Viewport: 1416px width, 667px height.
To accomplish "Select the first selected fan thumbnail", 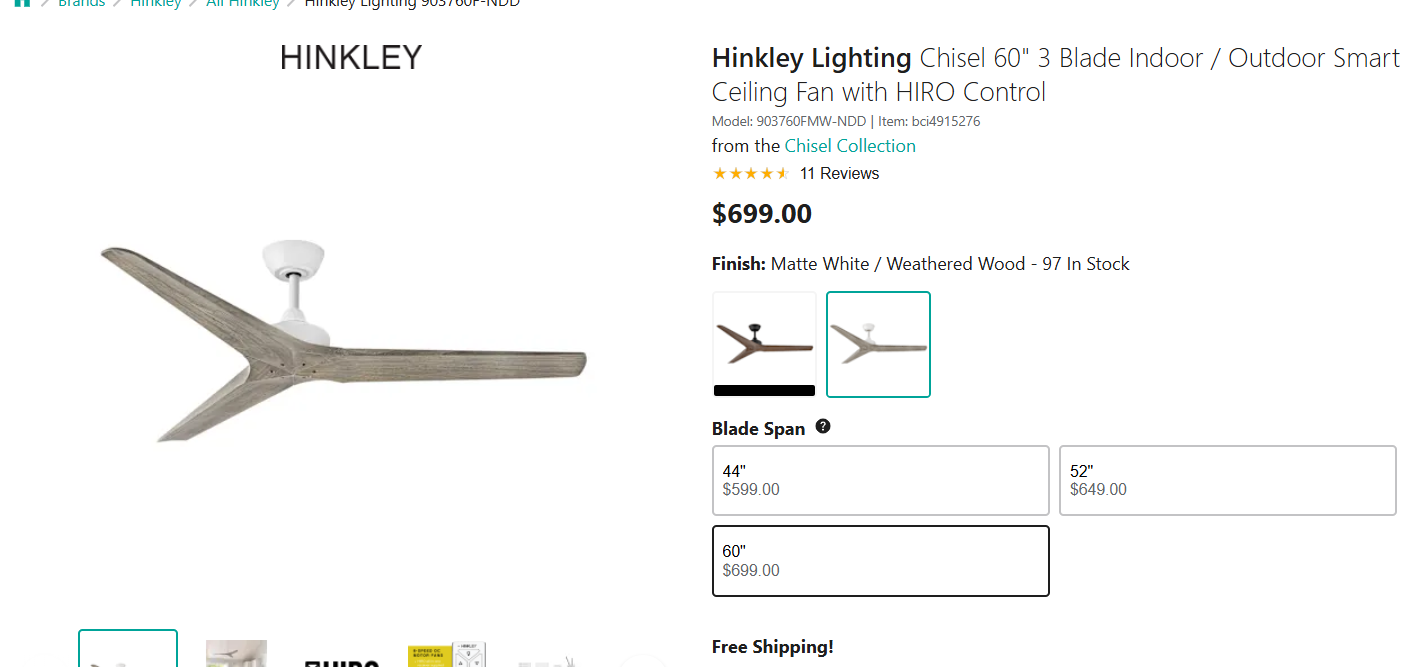I will click(x=128, y=652).
